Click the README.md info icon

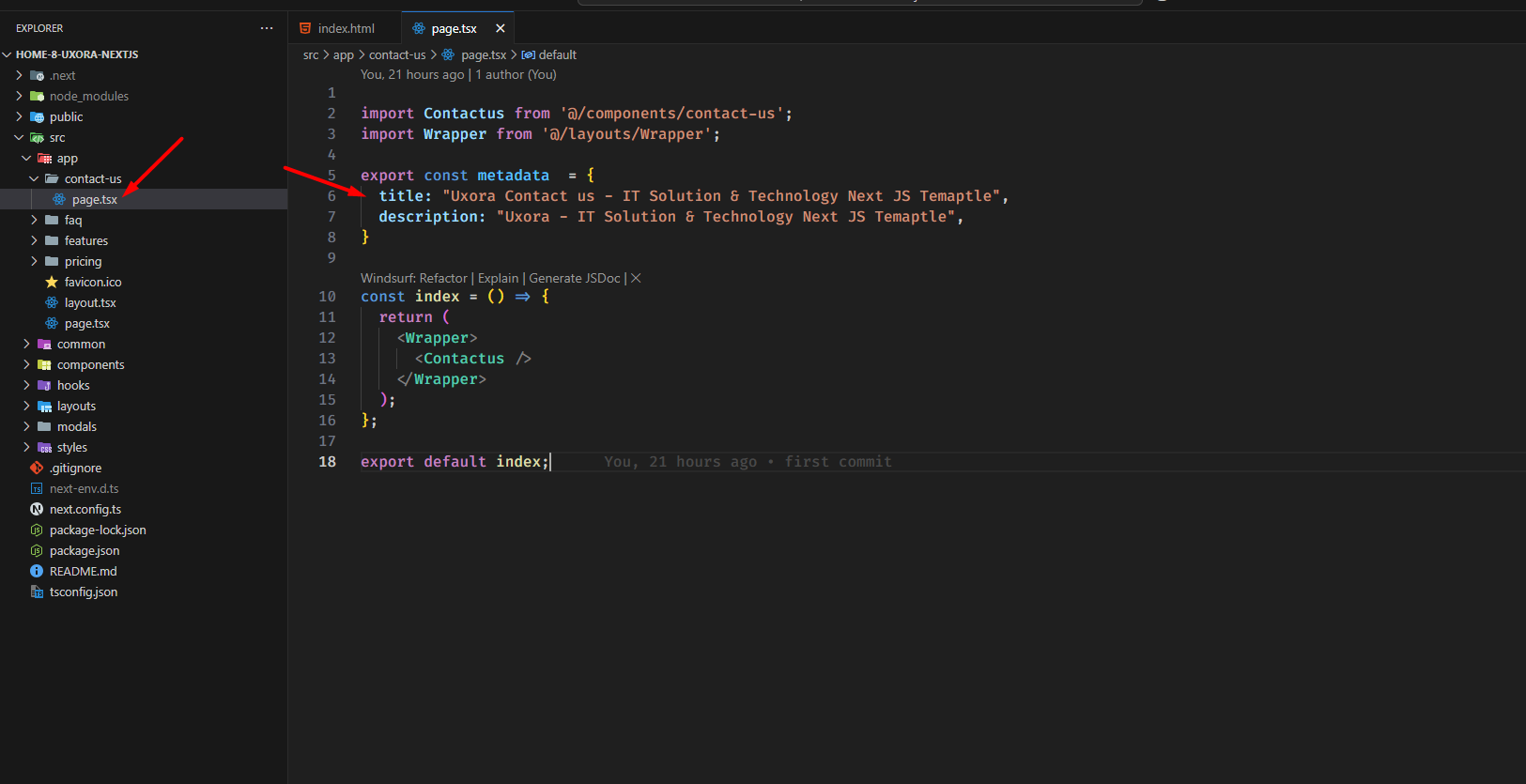click(37, 571)
